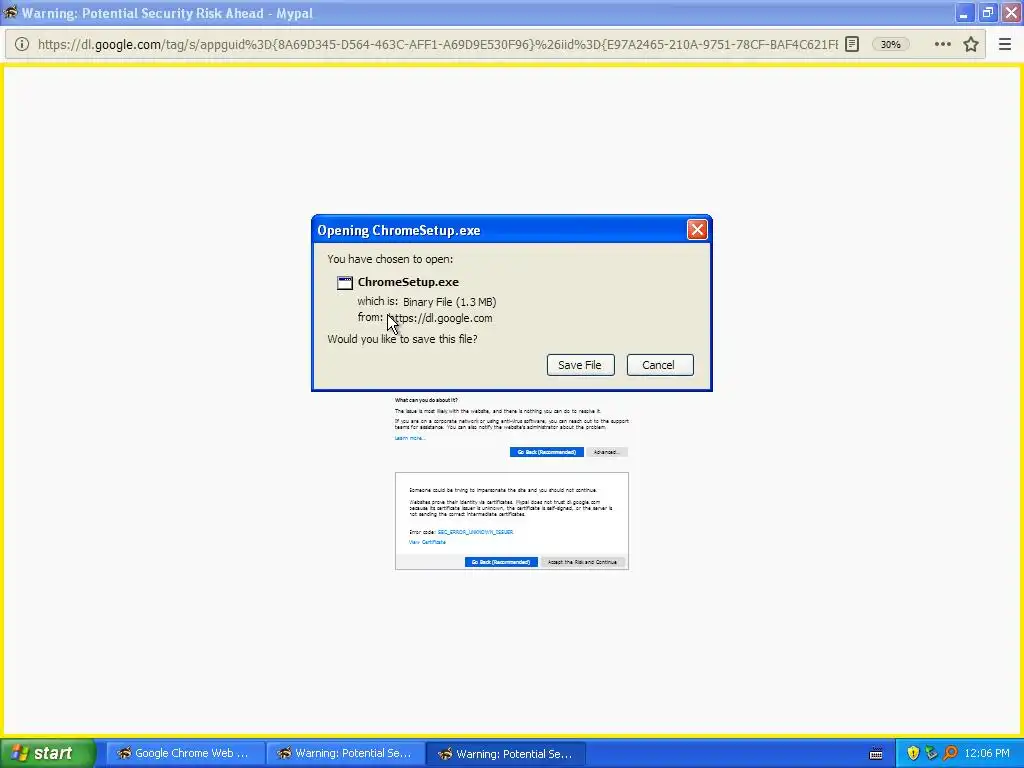
Task: Open the Learn more... link
Action: pos(410,438)
